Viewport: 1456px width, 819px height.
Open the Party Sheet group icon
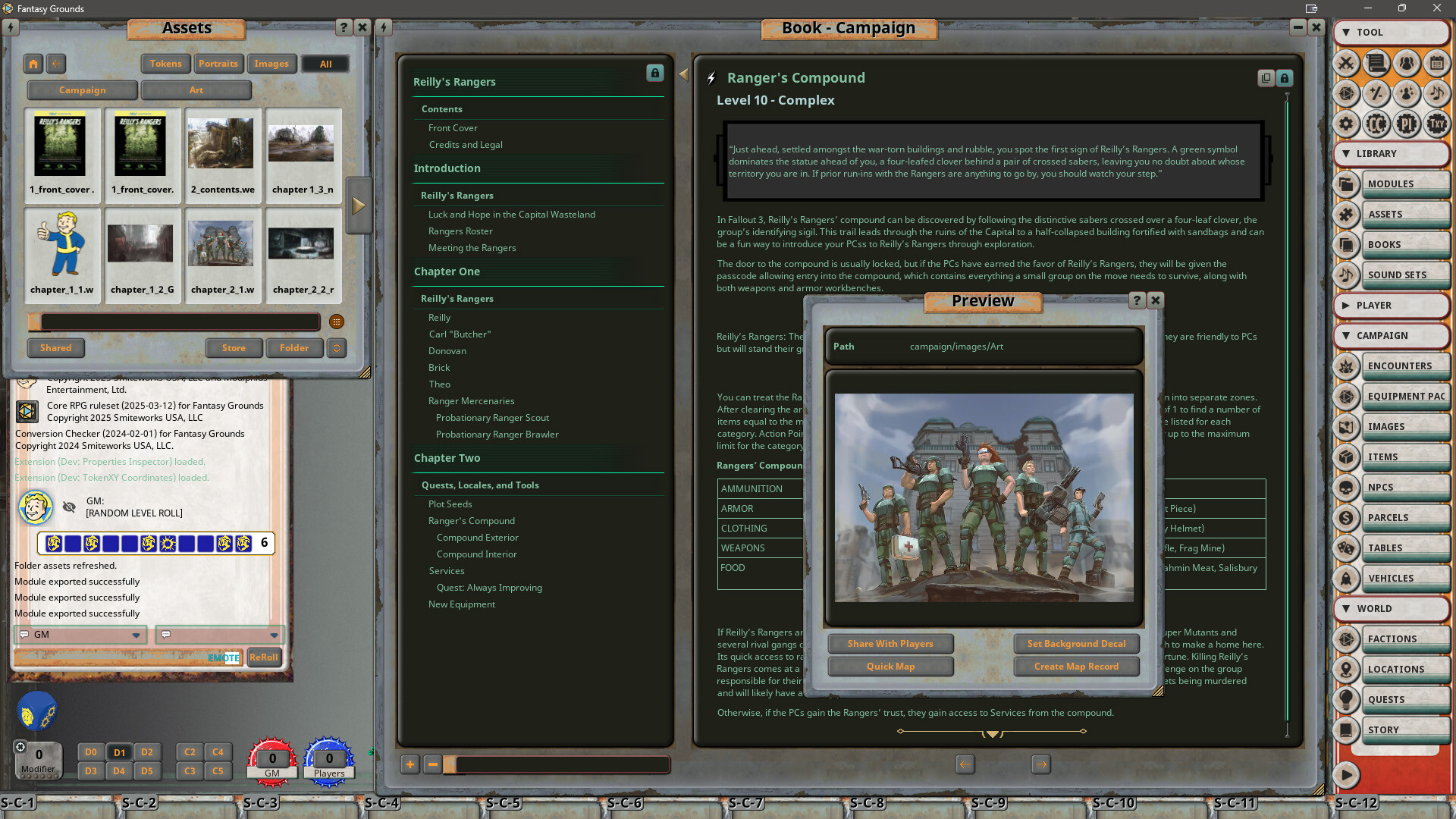(x=1407, y=64)
